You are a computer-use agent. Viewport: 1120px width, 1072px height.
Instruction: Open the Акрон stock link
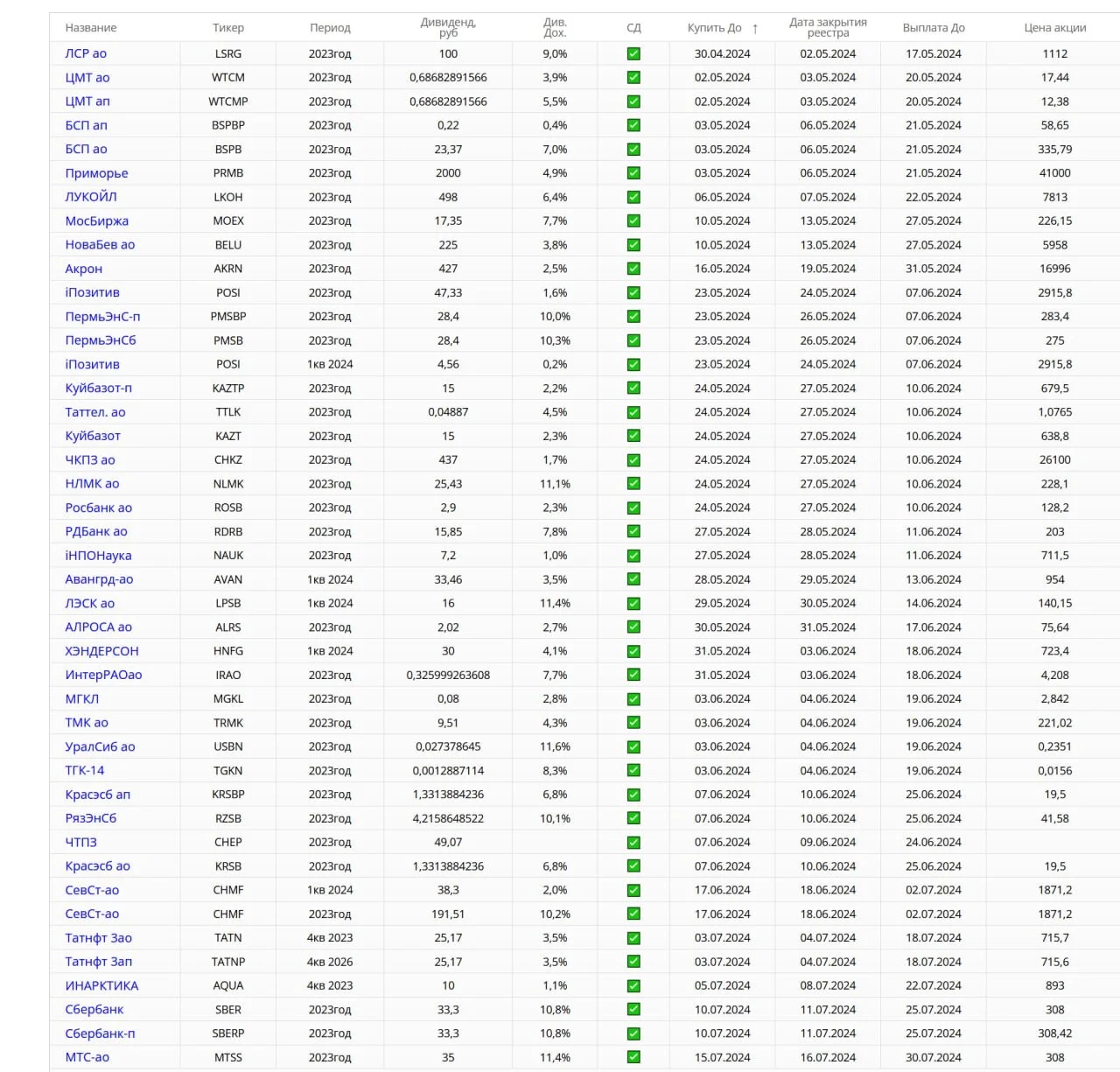point(83,269)
